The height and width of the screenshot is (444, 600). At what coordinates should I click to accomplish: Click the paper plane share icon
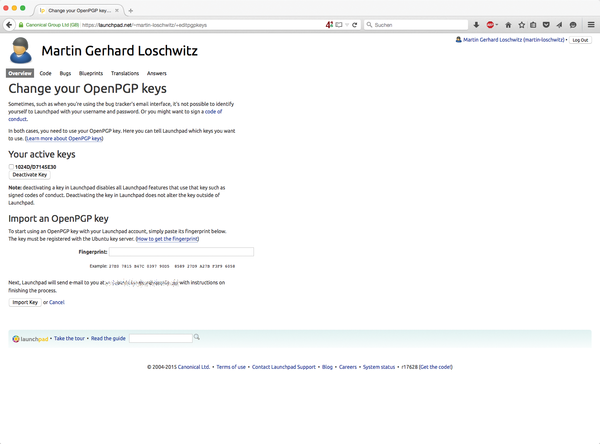[559, 25]
